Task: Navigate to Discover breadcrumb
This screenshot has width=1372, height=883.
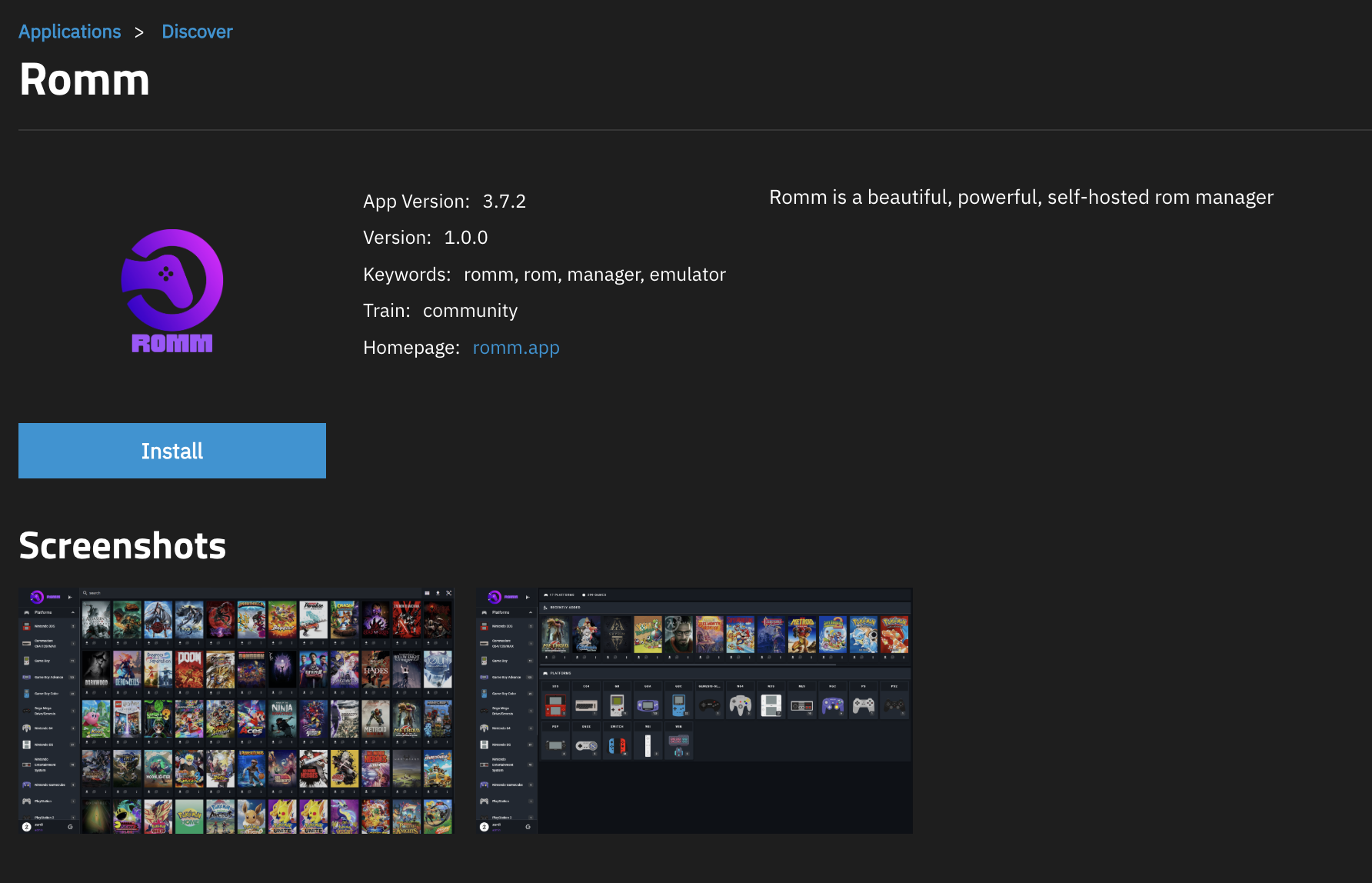Action: tap(197, 32)
